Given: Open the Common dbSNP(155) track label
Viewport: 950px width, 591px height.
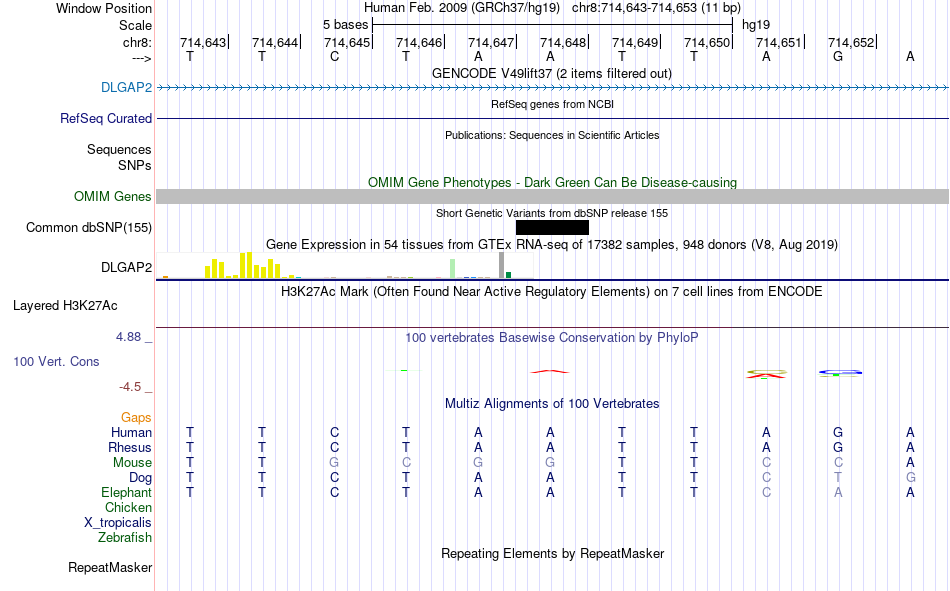Looking at the screenshot, I should point(88,227).
